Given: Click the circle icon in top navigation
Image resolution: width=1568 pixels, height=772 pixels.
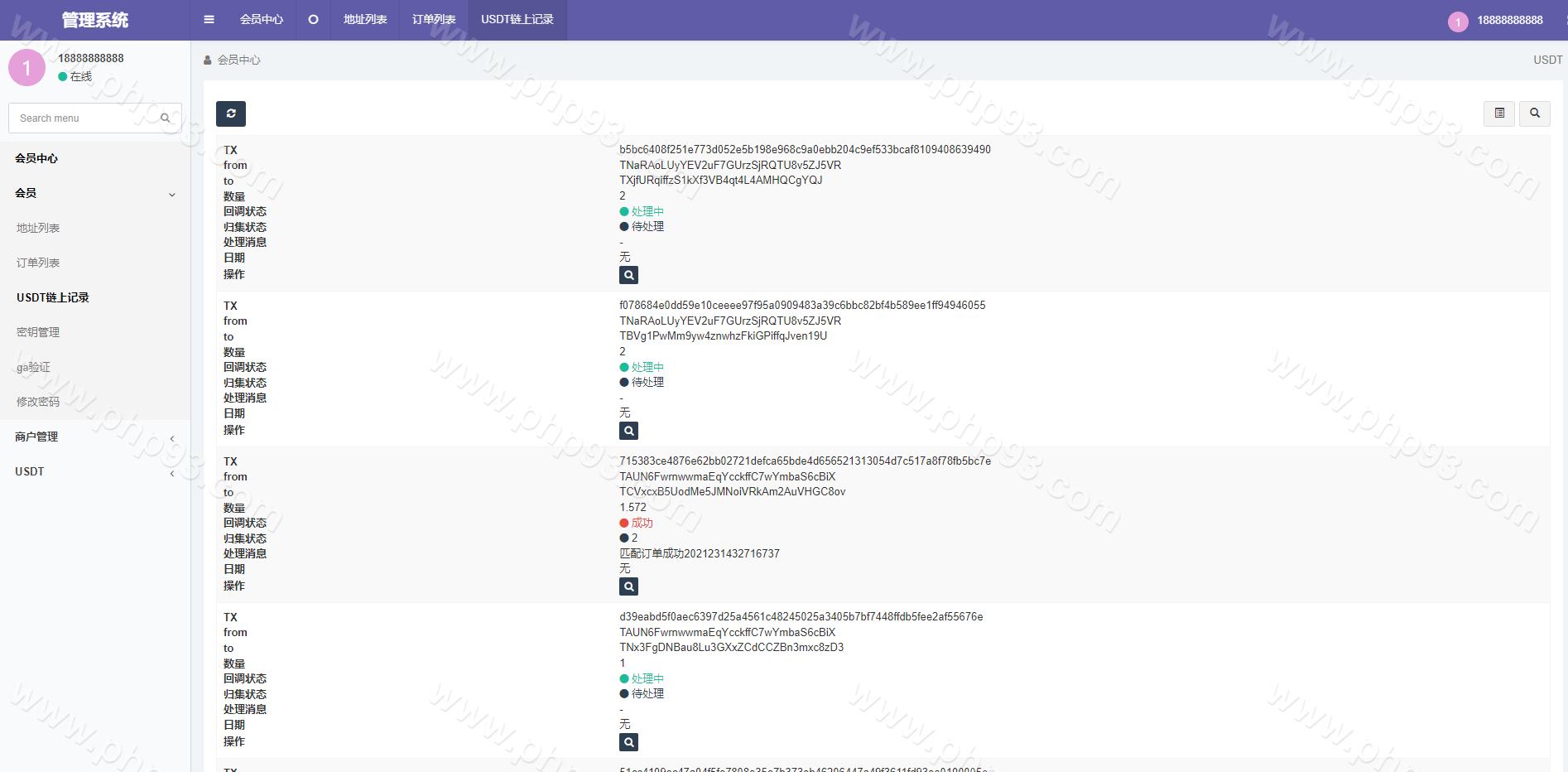Looking at the screenshot, I should [313, 20].
